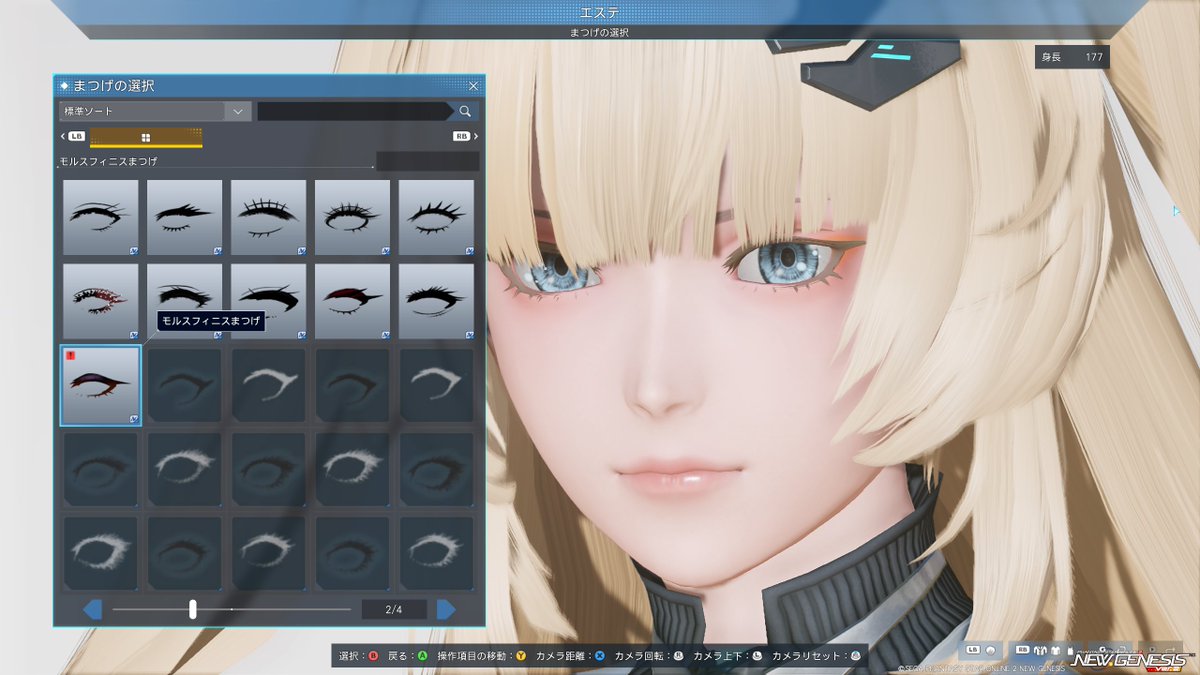Select the third thumbnail in row four
Viewport: 1200px width, 675px height.
(x=269, y=469)
